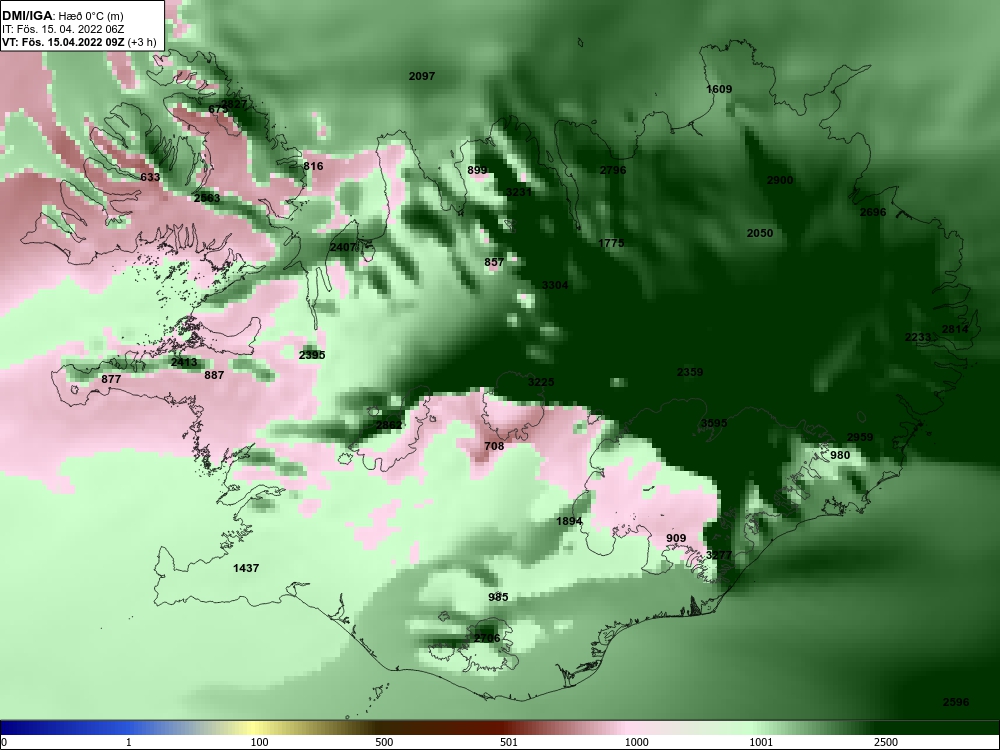Image resolution: width=1000 pixels, height=750 pixels.
Task: Click the 2395 map value
Action: tap(312, 355)
